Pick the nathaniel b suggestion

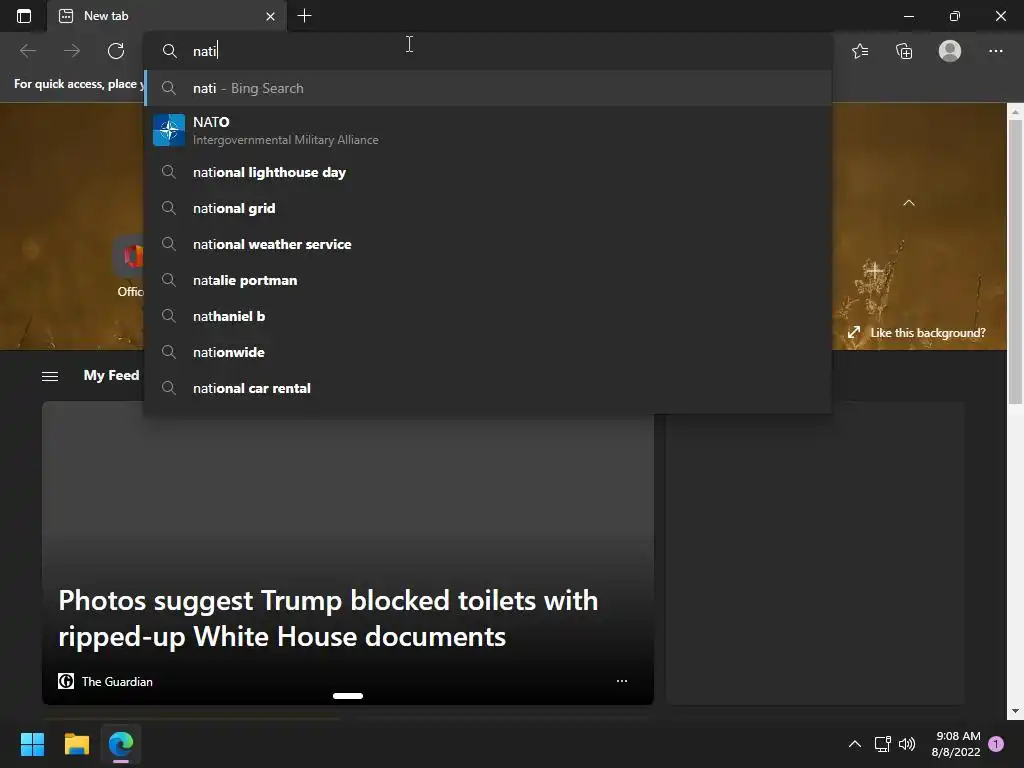(487, 316)
